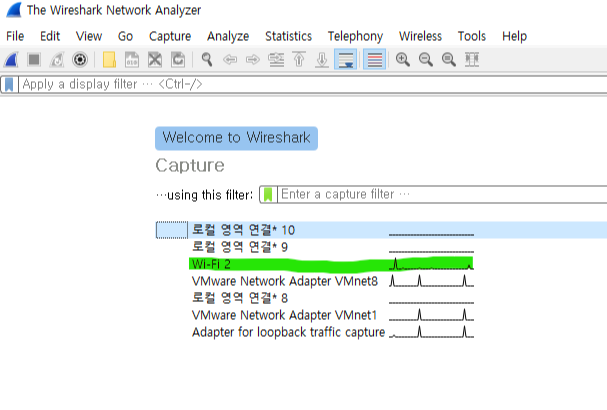The width and height of the screenshot is (607, 410).
Task: Close this capture file X icon
Action: click(155, 60)
